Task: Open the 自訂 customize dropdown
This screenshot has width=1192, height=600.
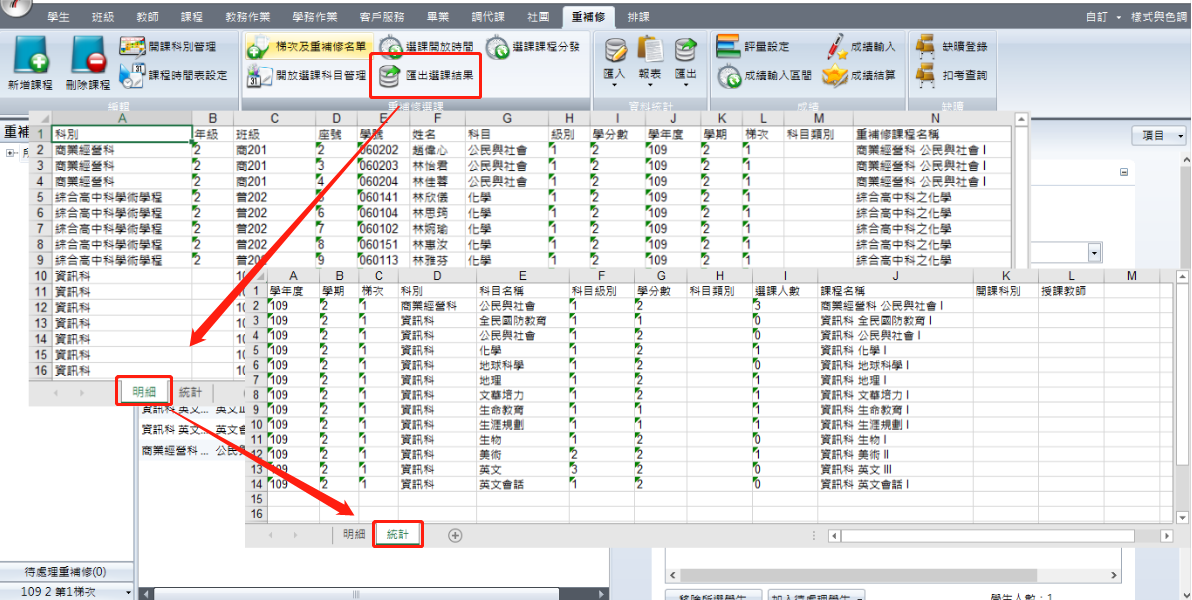Action: pos(1105,17)
